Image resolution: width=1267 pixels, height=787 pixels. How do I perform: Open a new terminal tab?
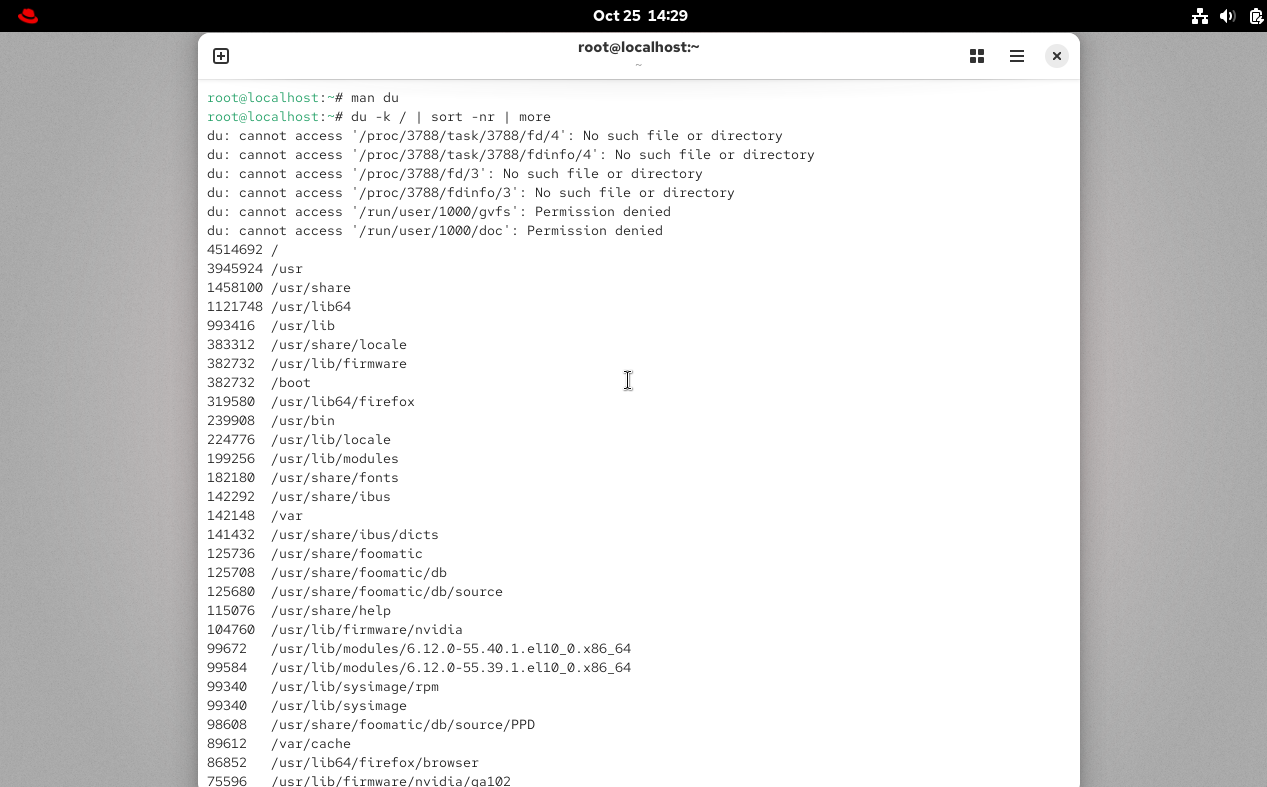(221, 56)
